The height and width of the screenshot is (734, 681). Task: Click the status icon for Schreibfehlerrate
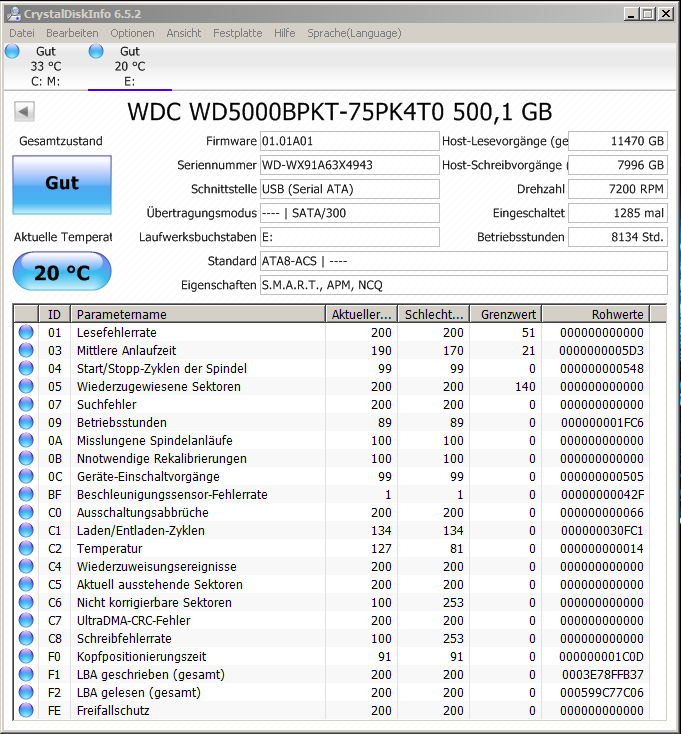coord(26,638)
